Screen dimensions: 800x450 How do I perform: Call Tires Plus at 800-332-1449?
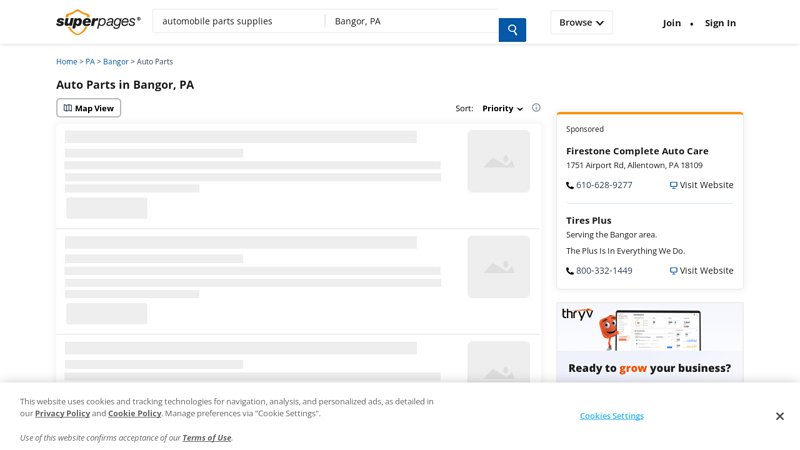[x=603, y=271]
